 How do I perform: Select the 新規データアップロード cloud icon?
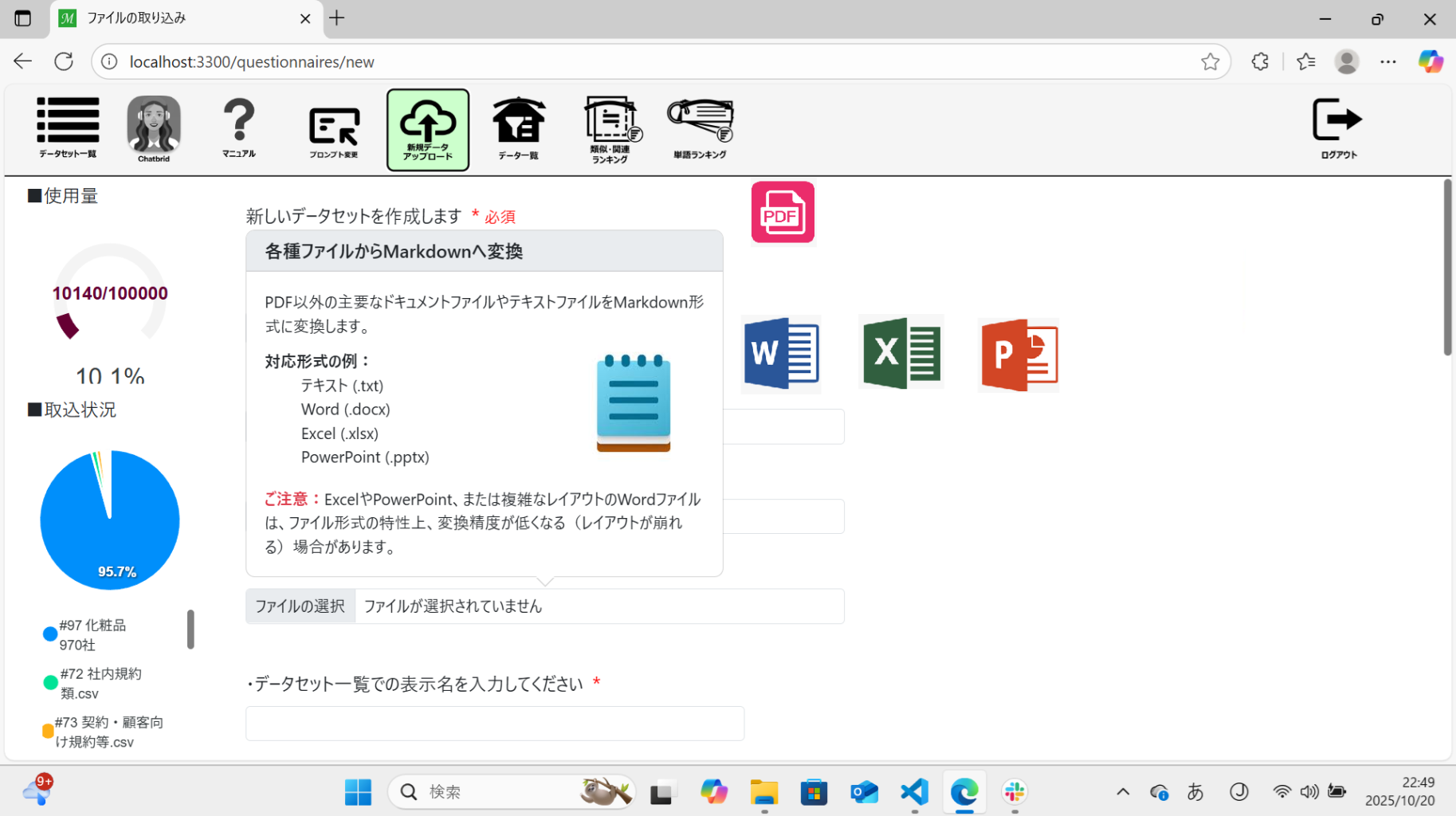tap(428, 130)
